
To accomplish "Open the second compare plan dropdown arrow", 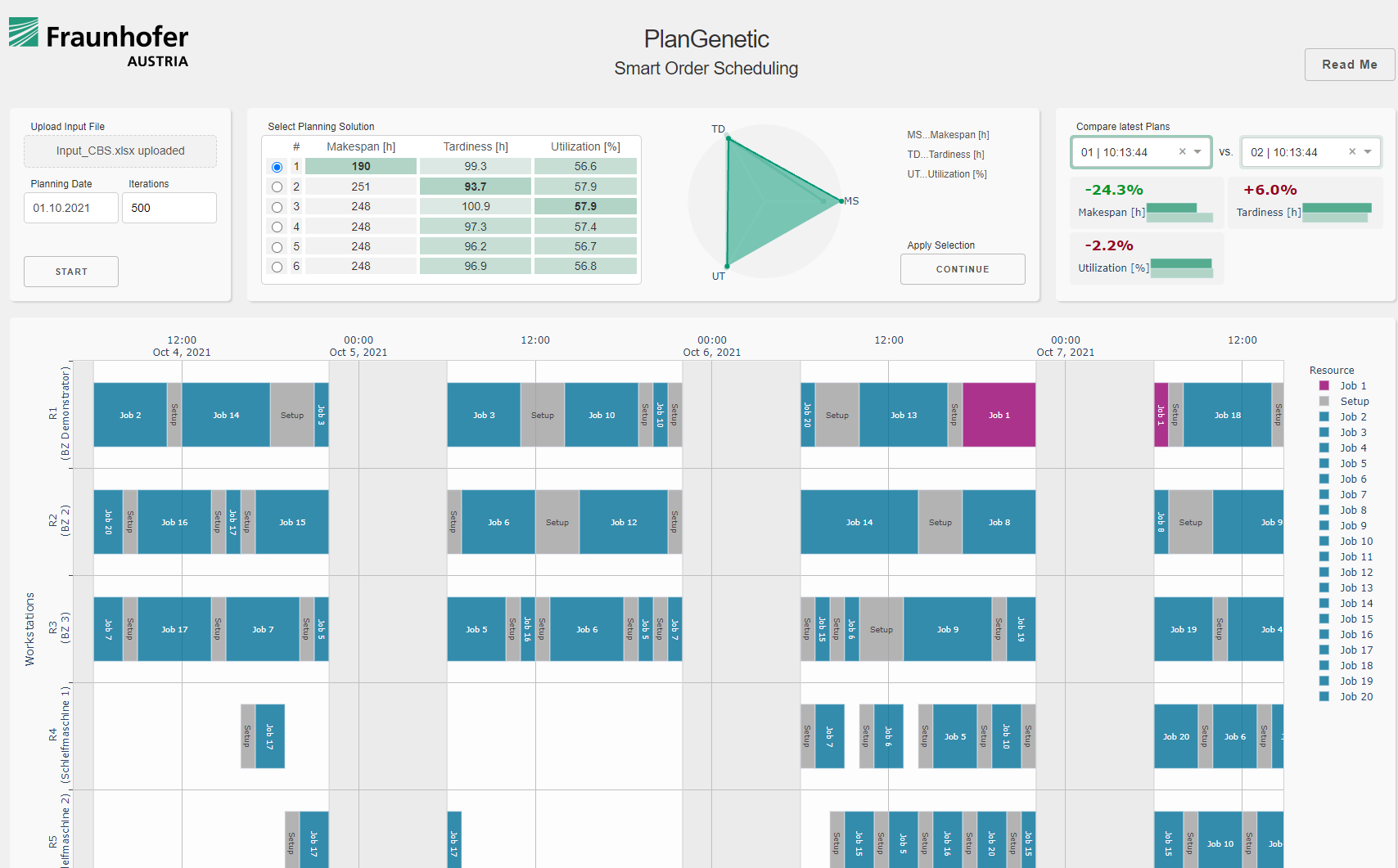I will [x=1368, y=152].
